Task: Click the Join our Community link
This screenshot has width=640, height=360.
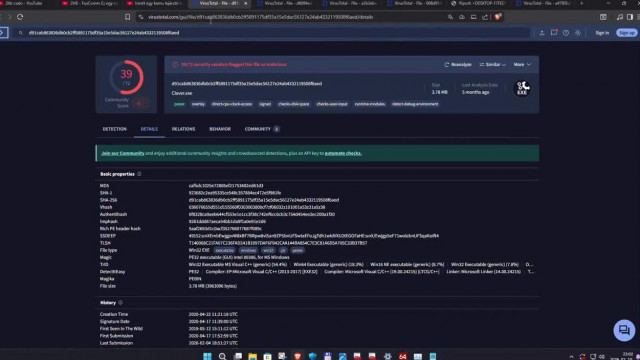Action: pyautogui.click(x=123, y=153)
